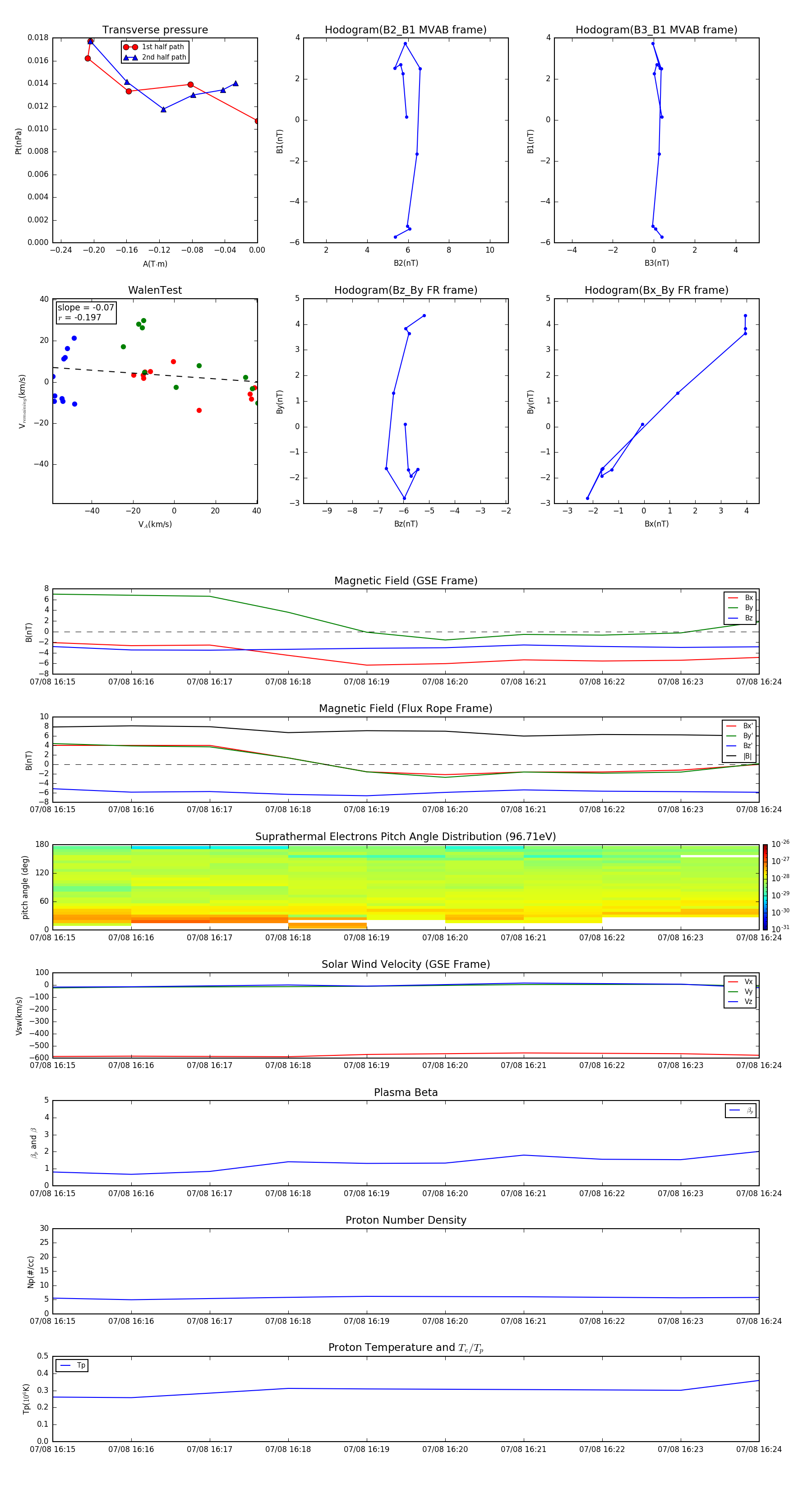Click 'Pt(nPa)' y-axis label
Image resolution: width=812 pixels, height=1489 pixels.
click(18, 140)
